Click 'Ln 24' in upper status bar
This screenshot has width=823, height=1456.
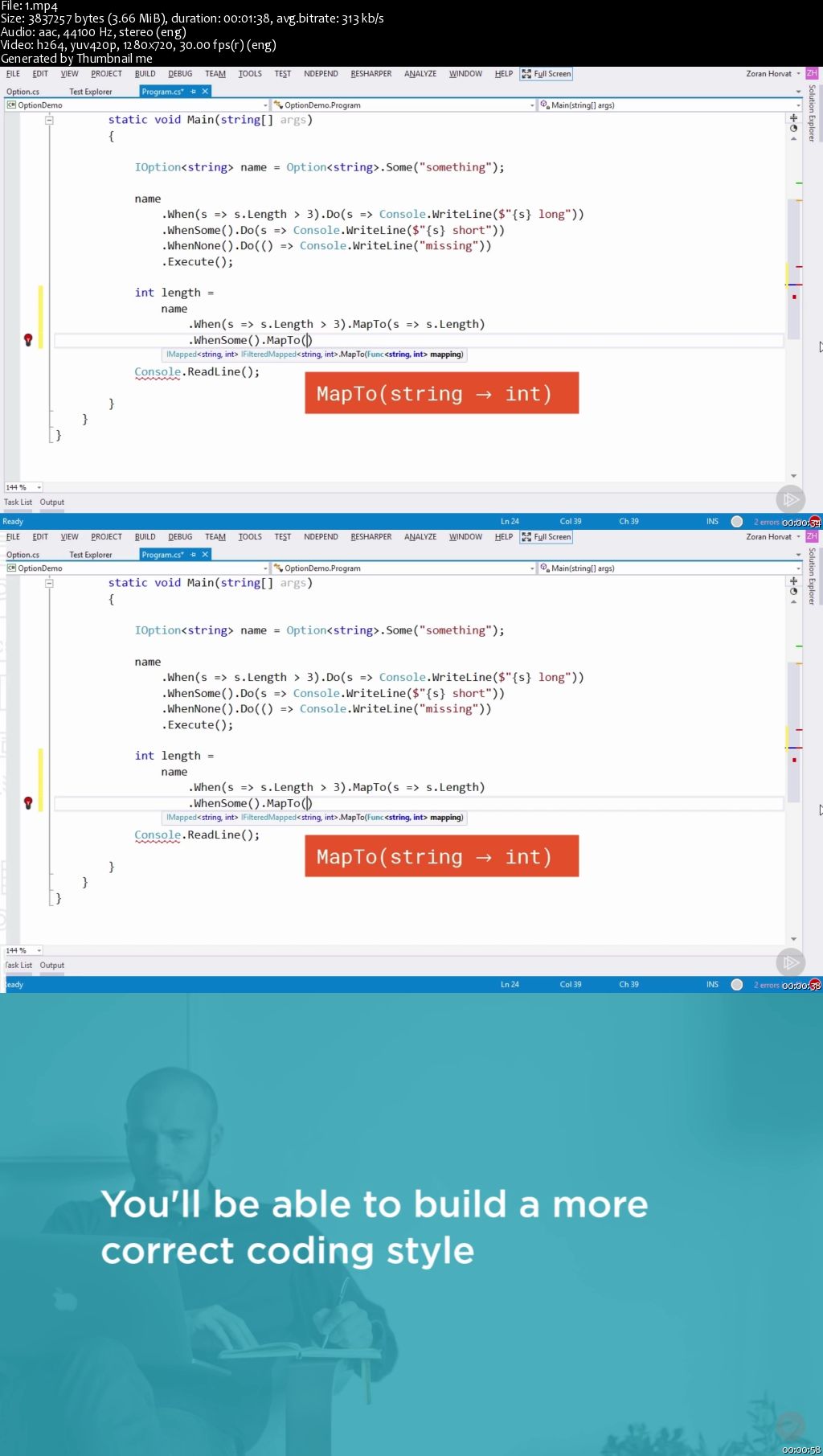tap(510, 522)
